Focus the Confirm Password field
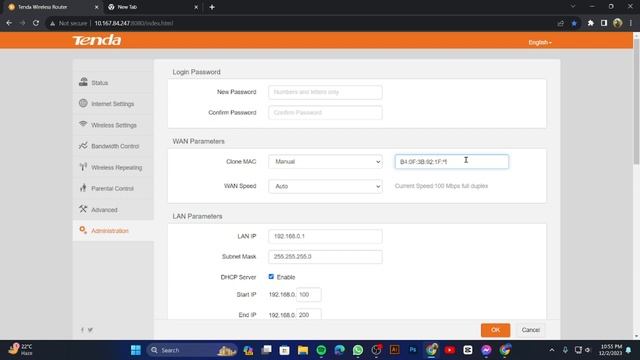This screenshot has height=360, width=640. click(x=325, y=113)
